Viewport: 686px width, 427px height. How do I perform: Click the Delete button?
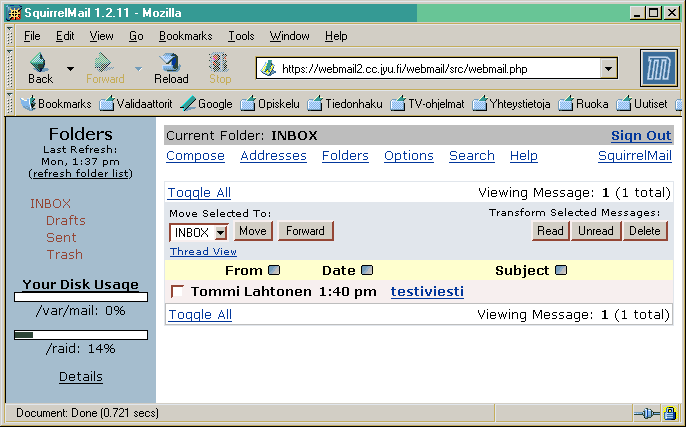645,231
